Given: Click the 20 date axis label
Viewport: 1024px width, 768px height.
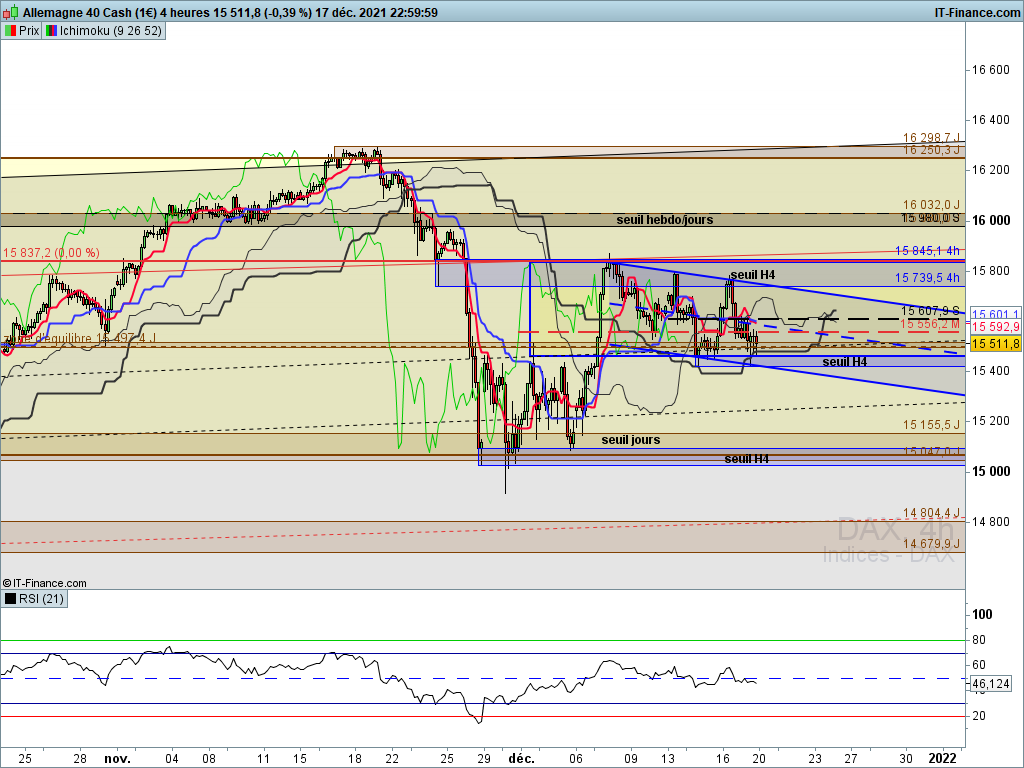Looking at the screenshot, I should coord(759,759).
